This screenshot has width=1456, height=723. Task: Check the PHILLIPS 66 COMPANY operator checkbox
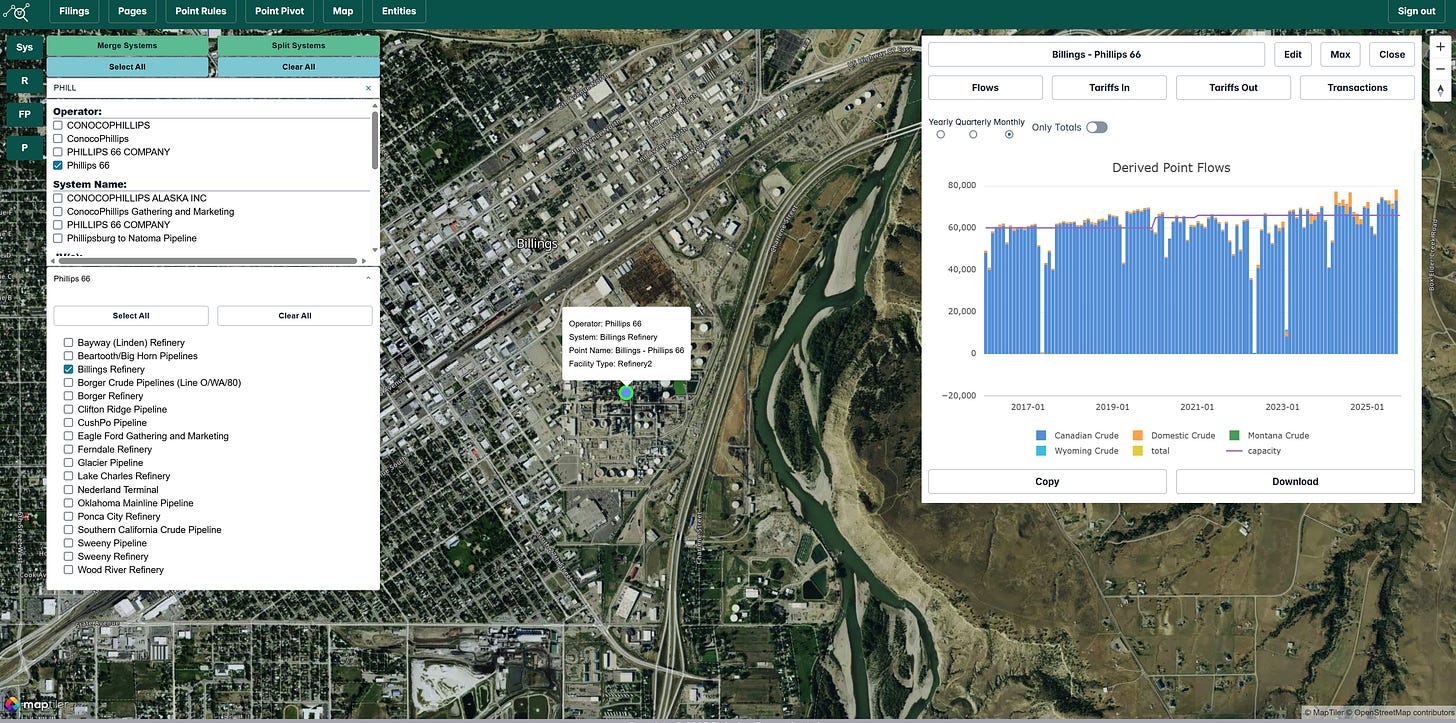[58, 152]
